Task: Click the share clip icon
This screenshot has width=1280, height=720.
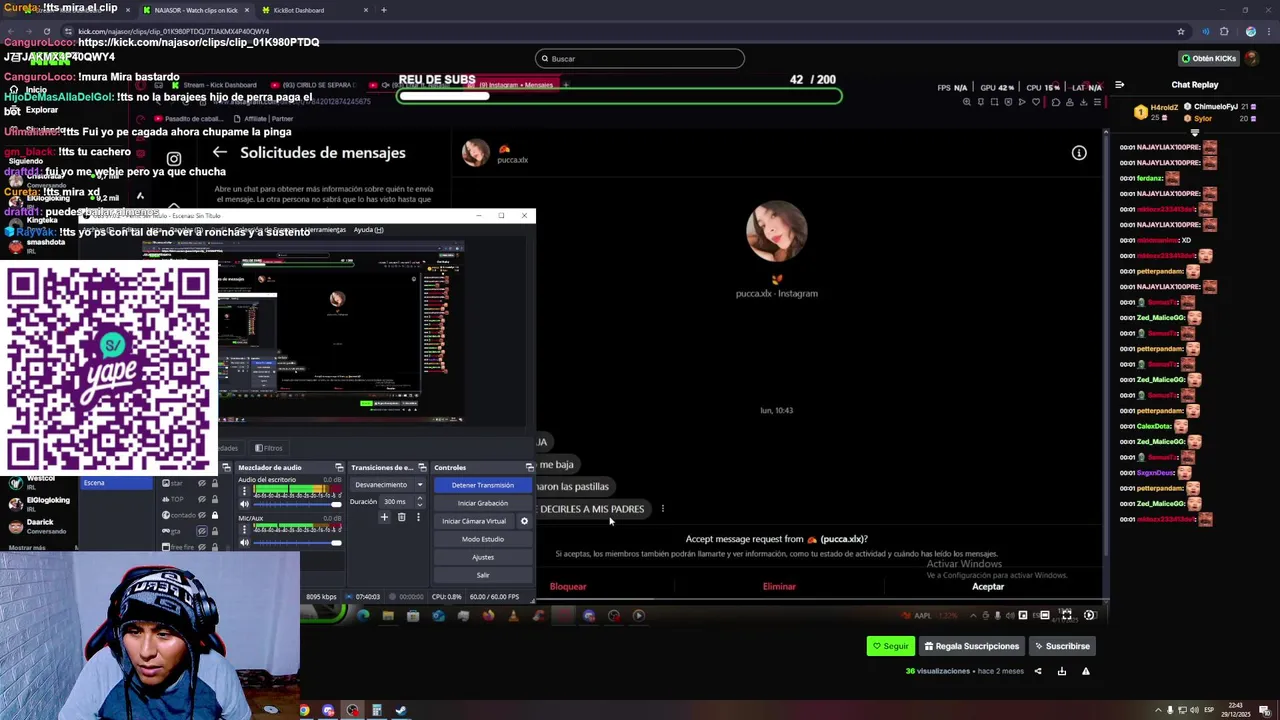Action: [1038, 671]
